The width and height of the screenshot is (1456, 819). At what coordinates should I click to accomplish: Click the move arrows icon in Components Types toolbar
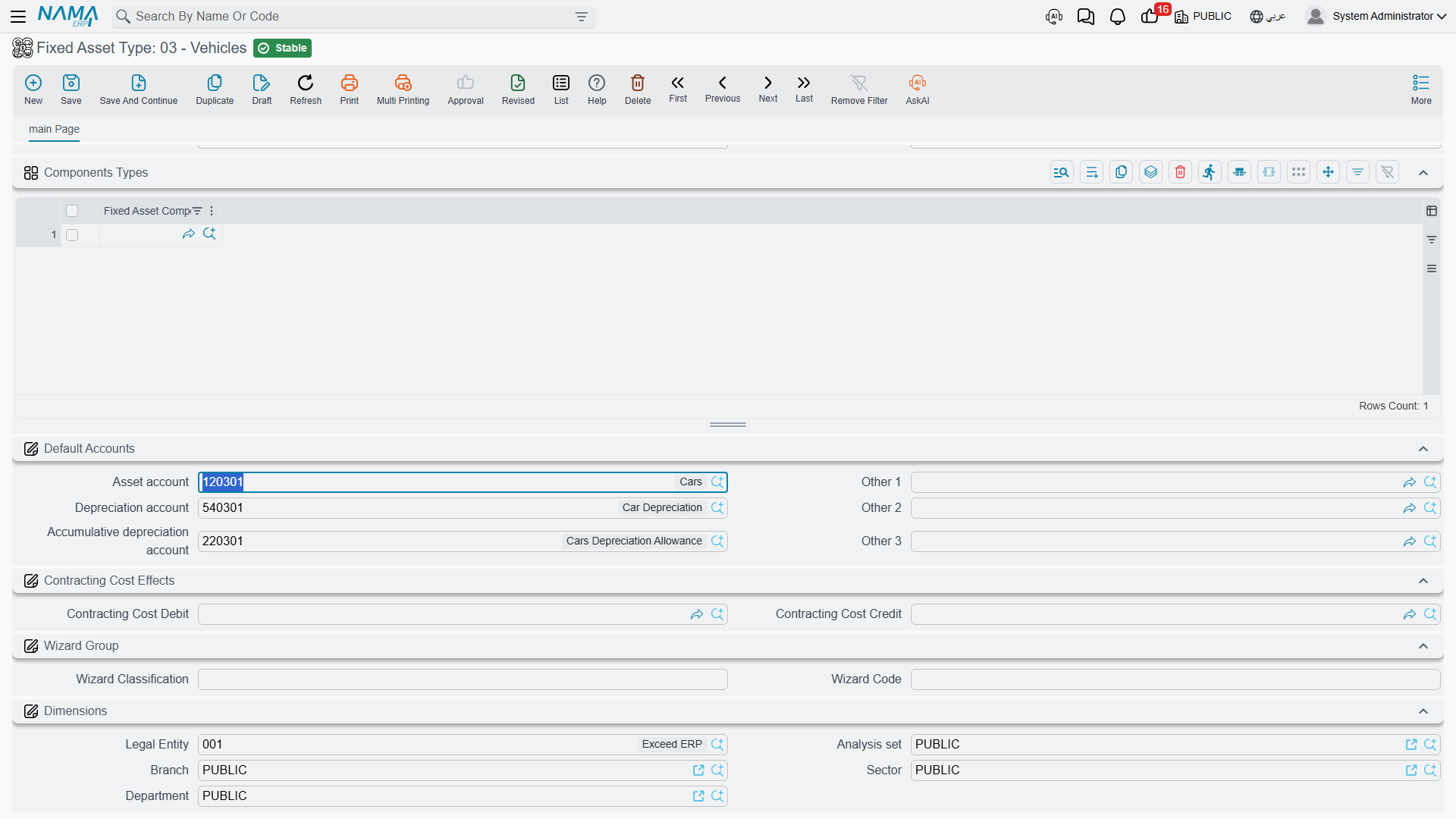(1328, 172)
